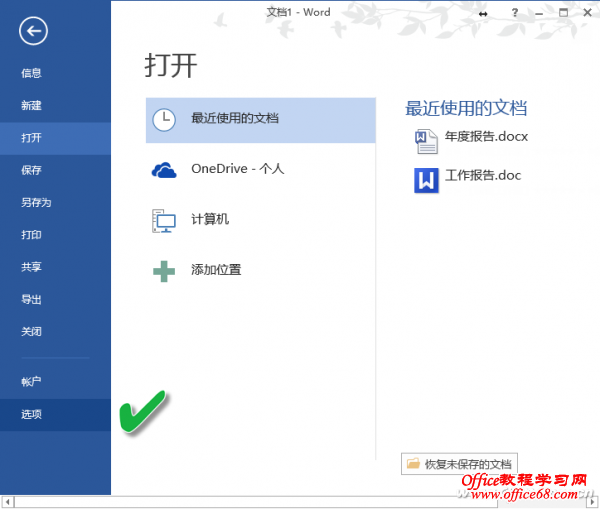Screen dimensions: 600x509
Task: Open recent file 年度报告.docx
Action: (x=486, y=137)
